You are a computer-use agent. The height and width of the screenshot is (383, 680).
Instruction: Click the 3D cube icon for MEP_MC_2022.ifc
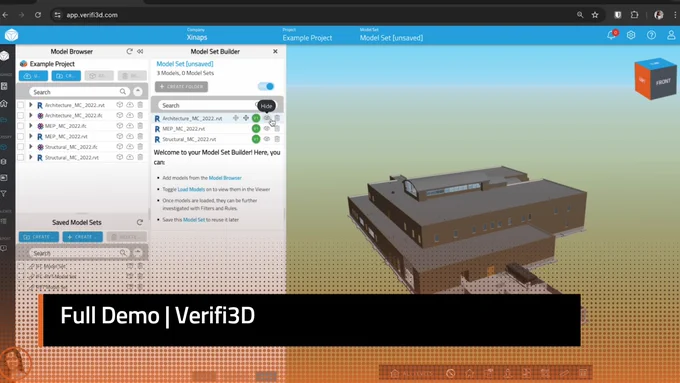tap(120, 125)
